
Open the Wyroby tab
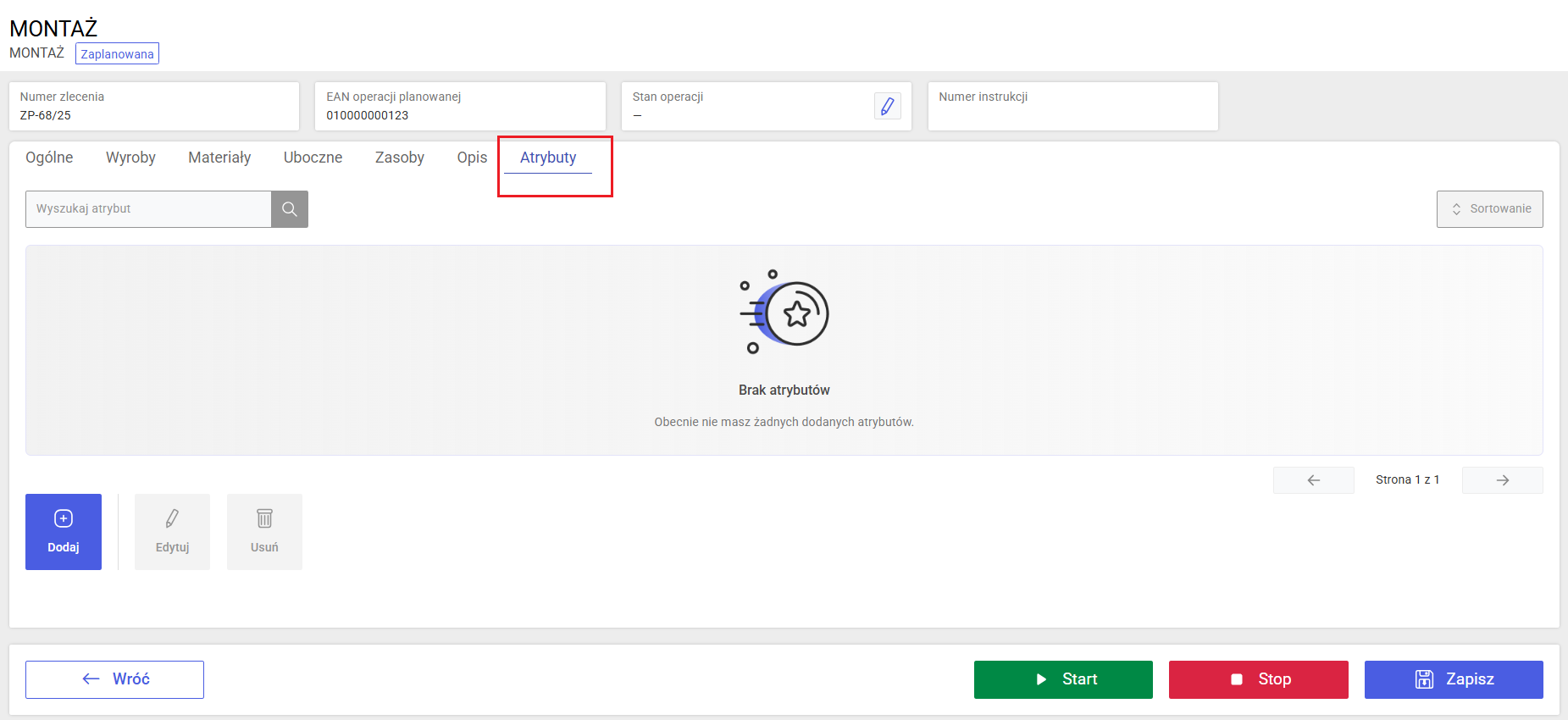coord(130,158)
